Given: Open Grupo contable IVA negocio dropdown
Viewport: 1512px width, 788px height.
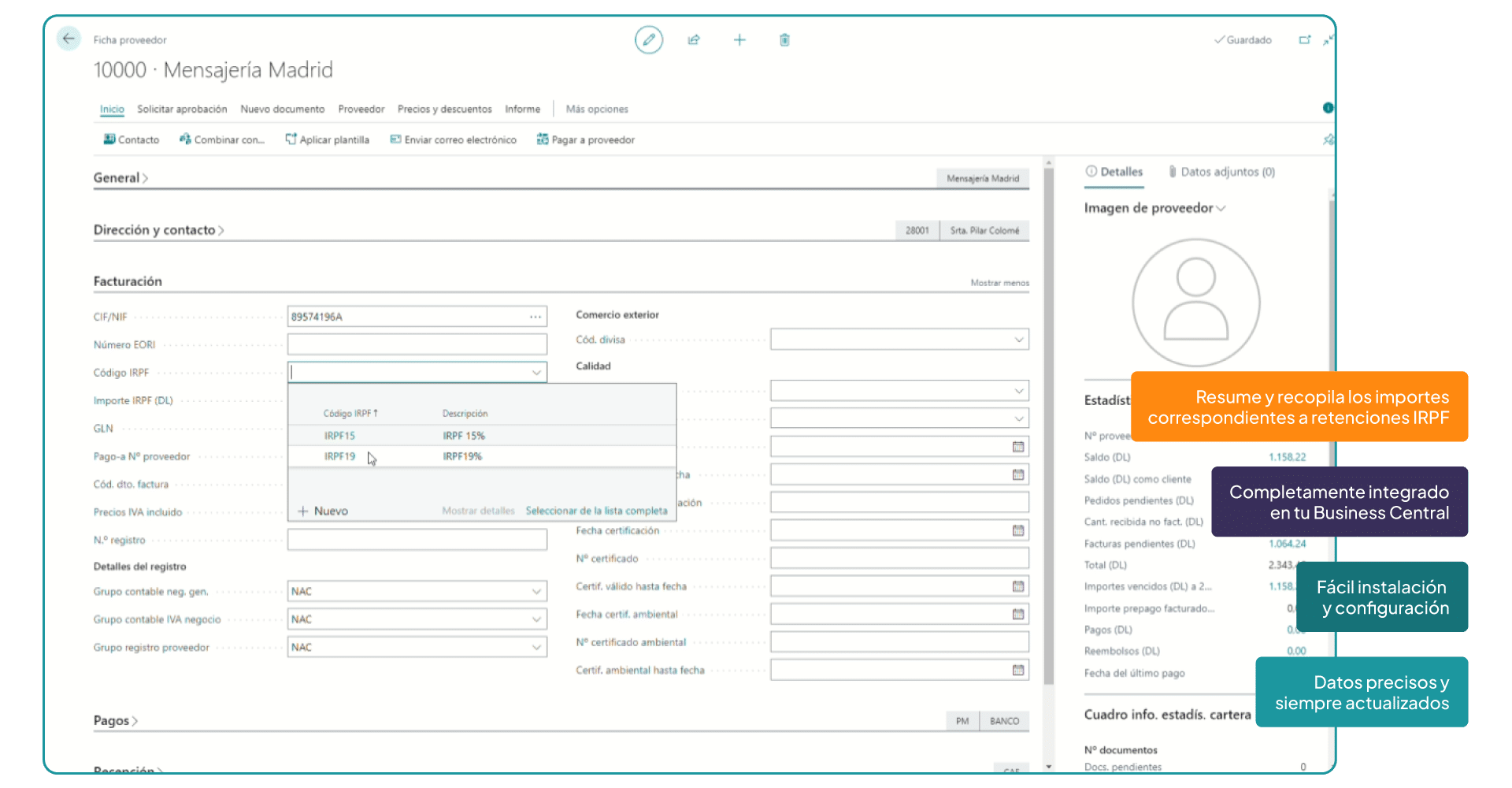Looking at the screenshot, I should 536,619.
